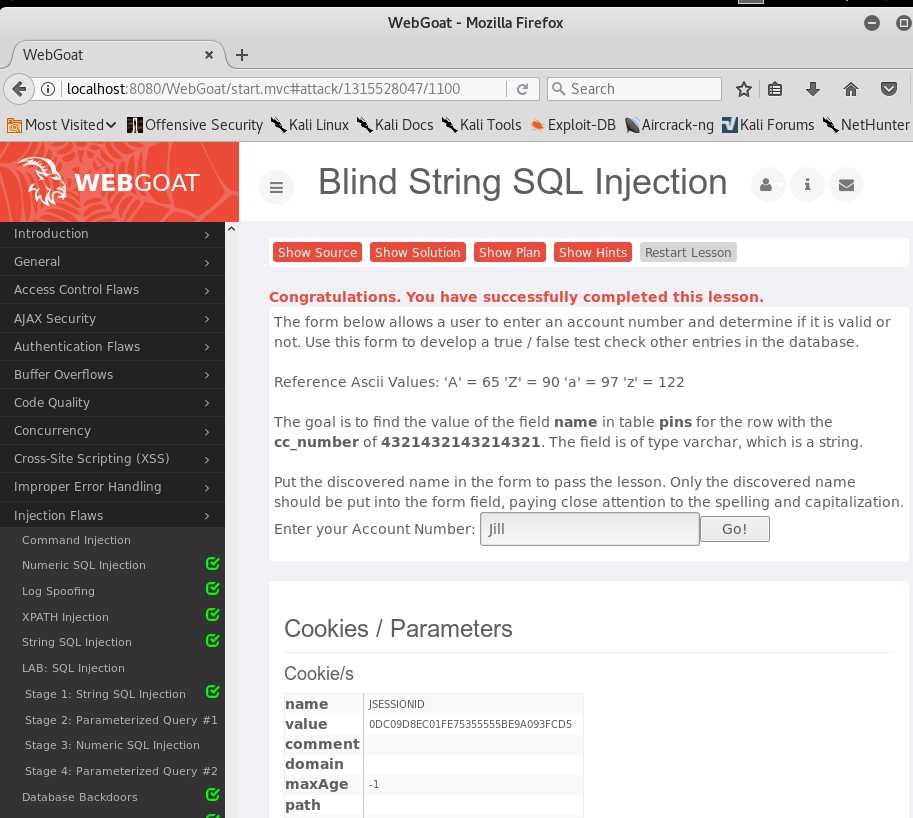Image resolution: width=913 pixels, height=818 pixels.
Task: Click the Show Solution button
Action: 417,252
